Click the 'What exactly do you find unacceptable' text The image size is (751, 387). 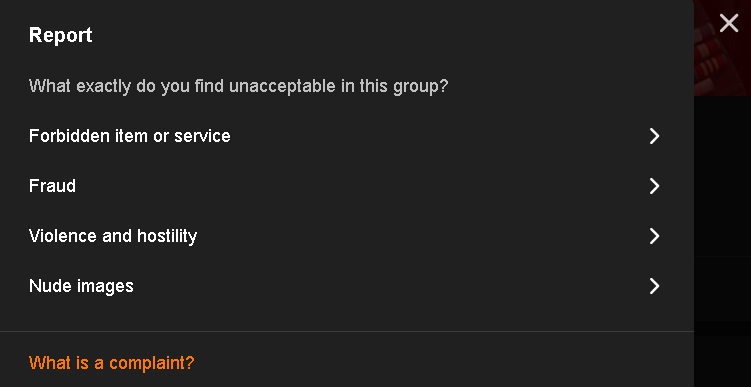[x=238, y=87]
